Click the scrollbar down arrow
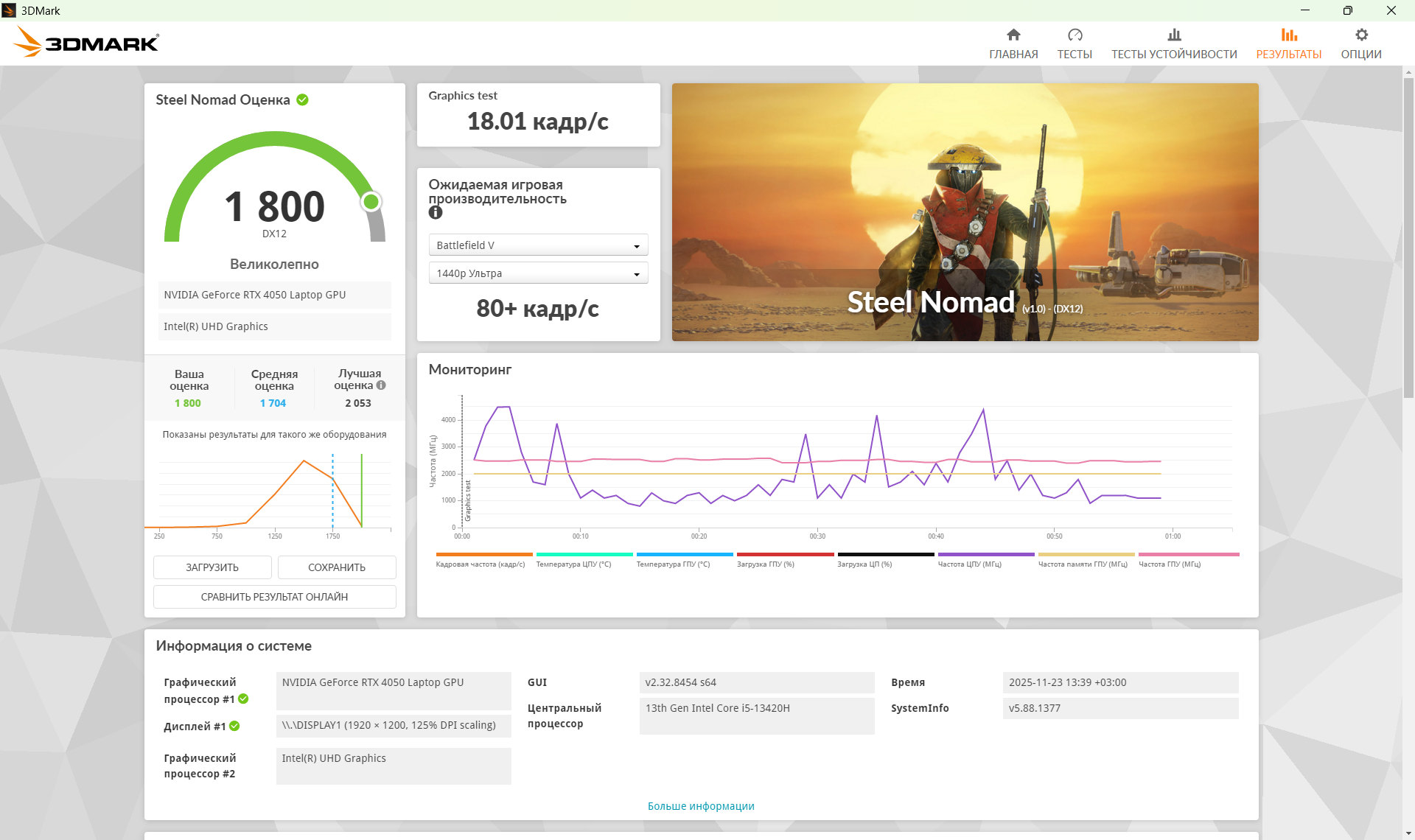Image resolution: width=1415 pixels, height=840 pixels. (1408, 833)
